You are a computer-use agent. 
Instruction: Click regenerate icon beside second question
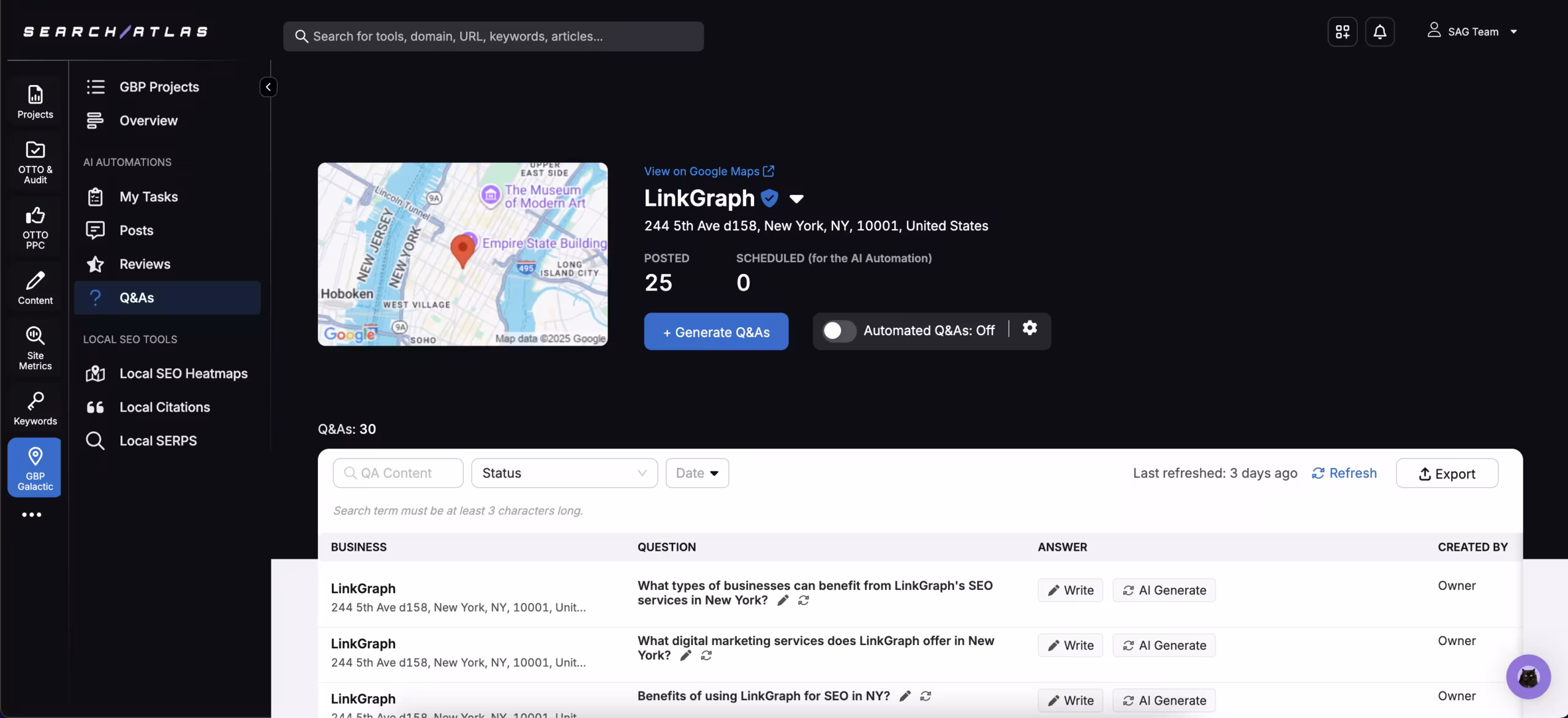[x=706, y=656]
